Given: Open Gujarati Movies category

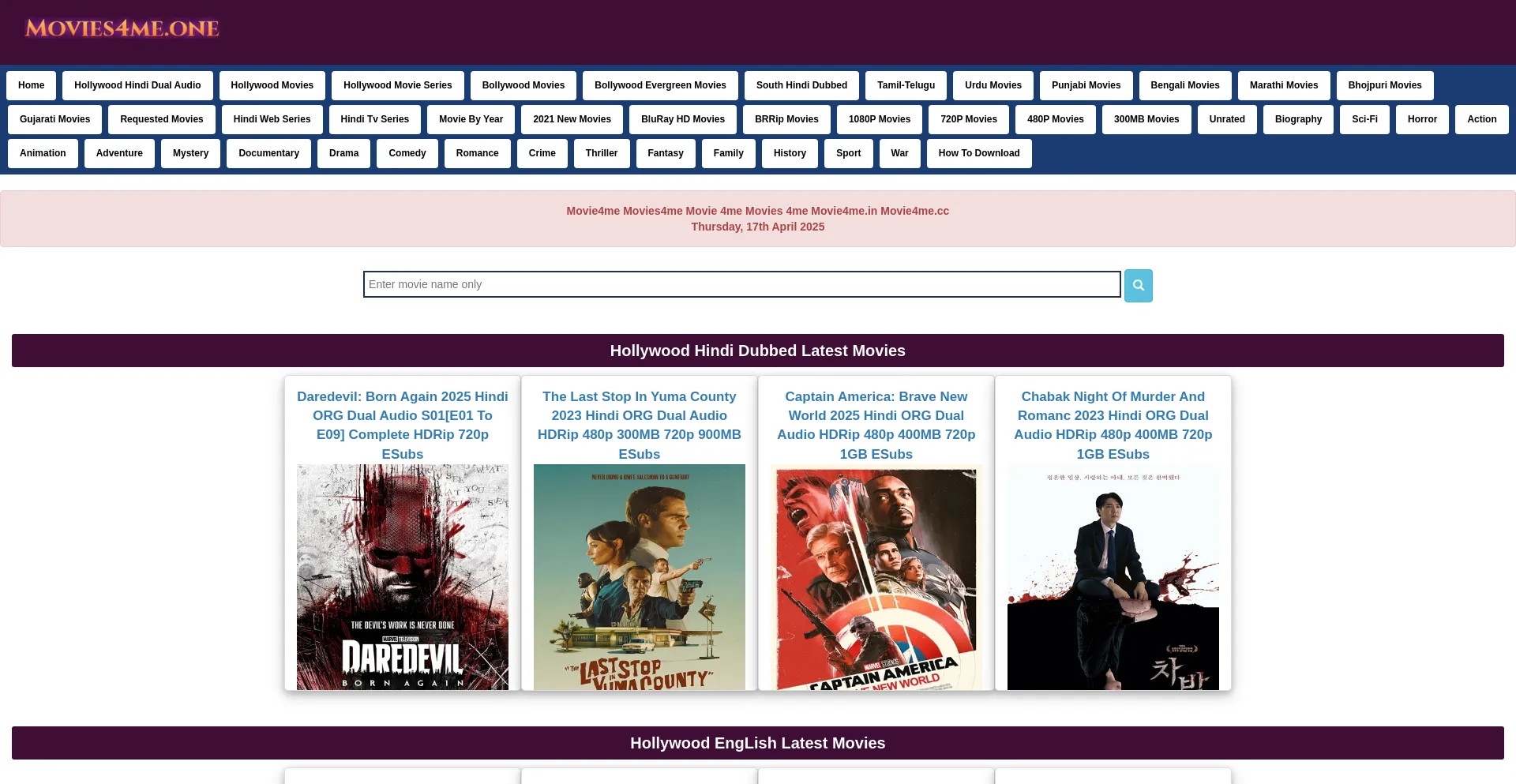Looking at the screenshot, I should pos(54,119).
